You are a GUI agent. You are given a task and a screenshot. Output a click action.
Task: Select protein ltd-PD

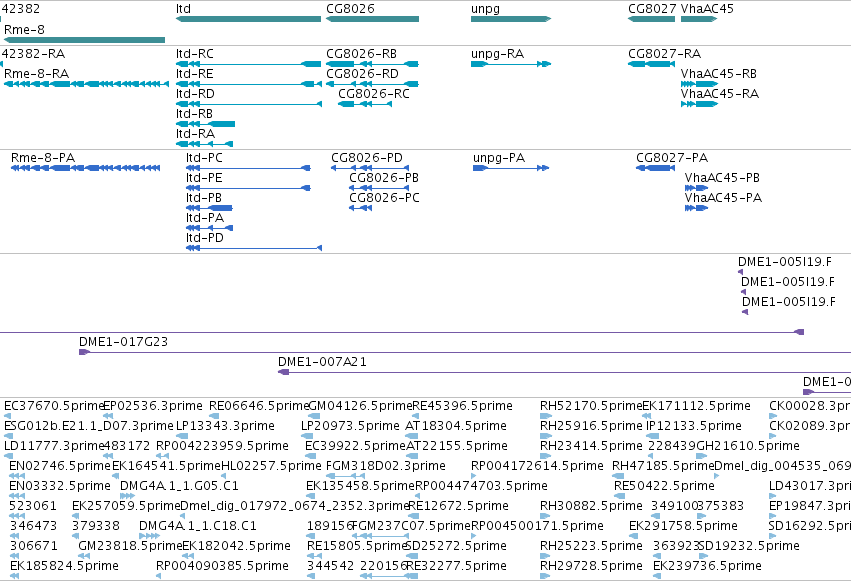click(x=253, y=248)
